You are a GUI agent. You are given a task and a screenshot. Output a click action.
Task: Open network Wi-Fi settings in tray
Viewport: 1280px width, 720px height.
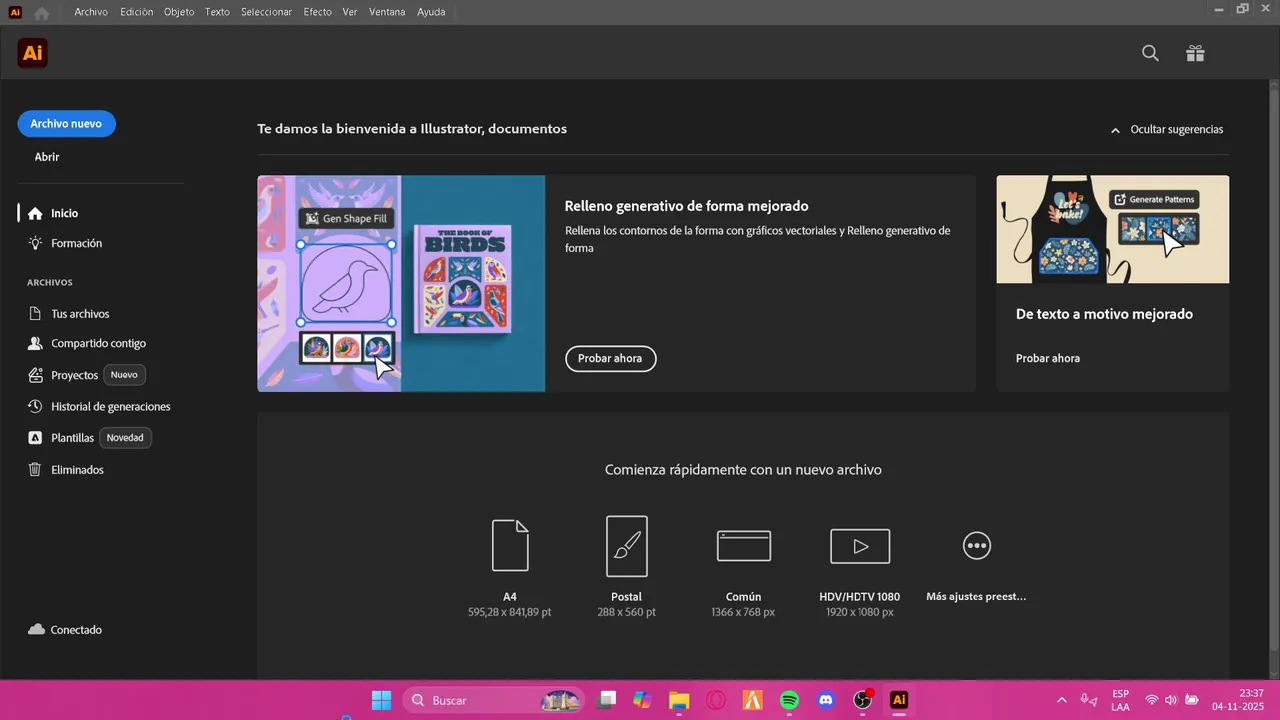pos(1151,700)
